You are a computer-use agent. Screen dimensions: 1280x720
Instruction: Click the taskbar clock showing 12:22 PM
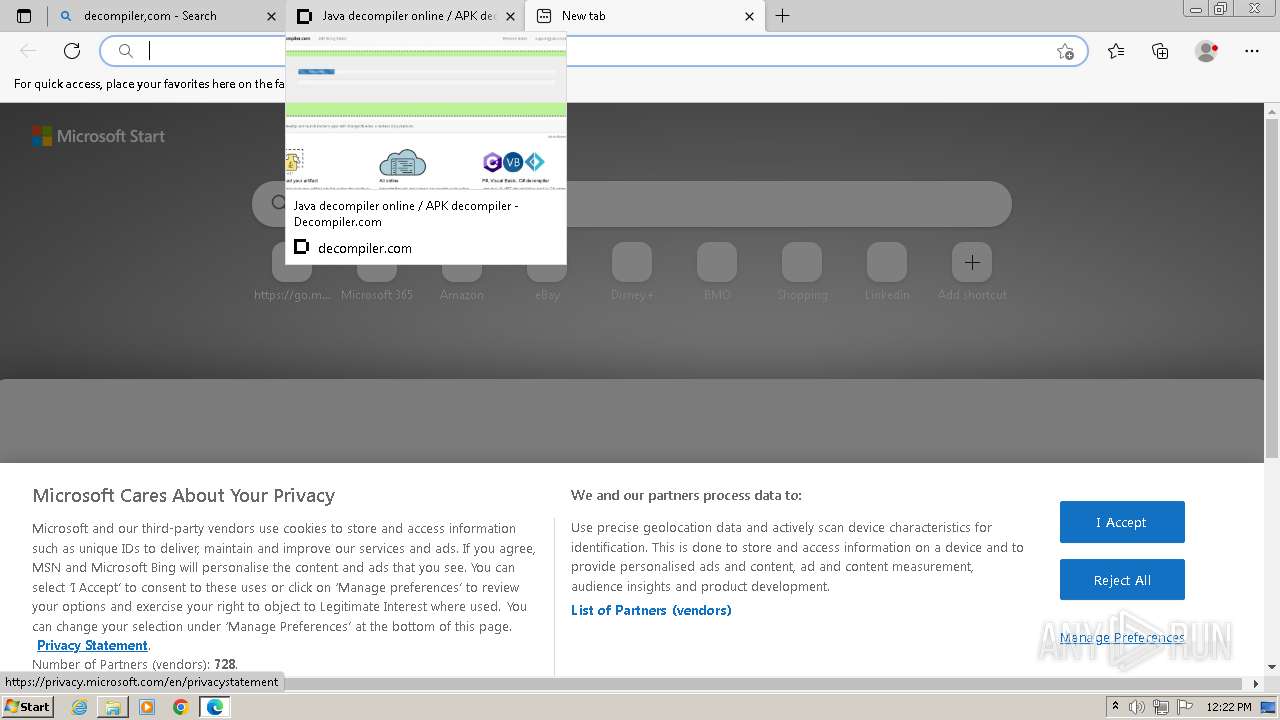[x=1229, y=707]
